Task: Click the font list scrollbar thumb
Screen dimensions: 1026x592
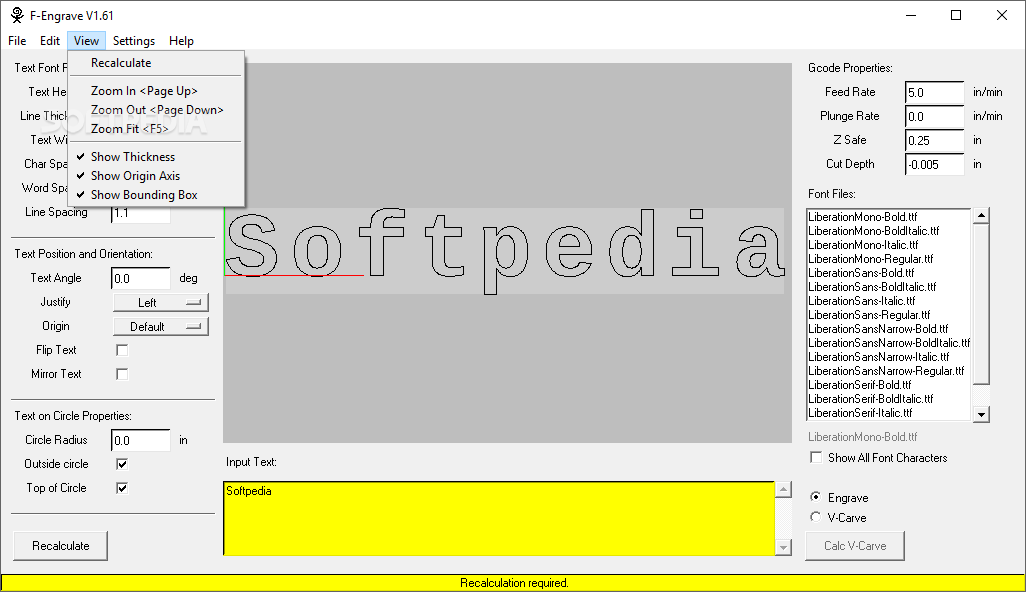Action: [981, 304]
